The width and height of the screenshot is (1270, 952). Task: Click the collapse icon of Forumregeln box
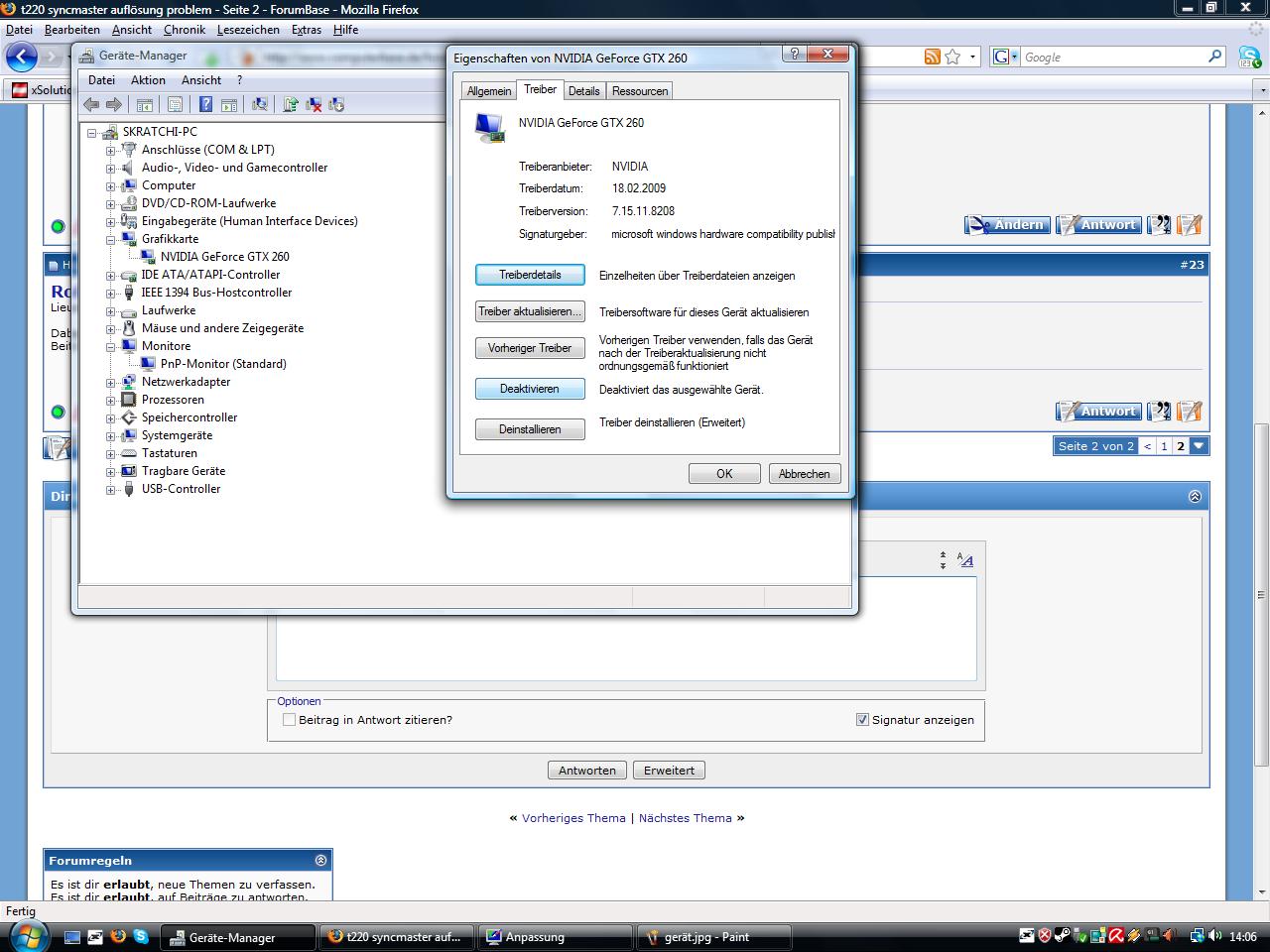320,860
